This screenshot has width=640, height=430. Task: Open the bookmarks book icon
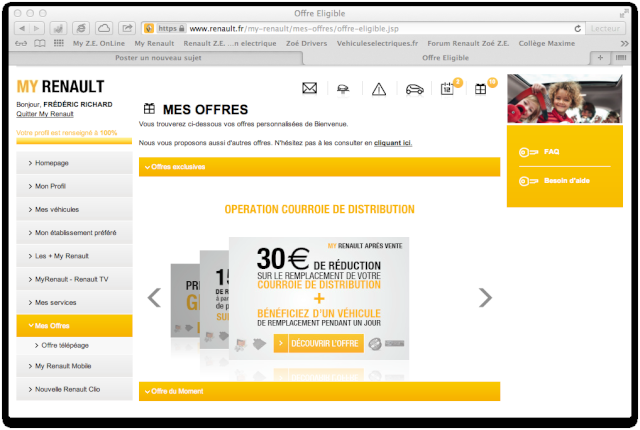coord(40,43)
